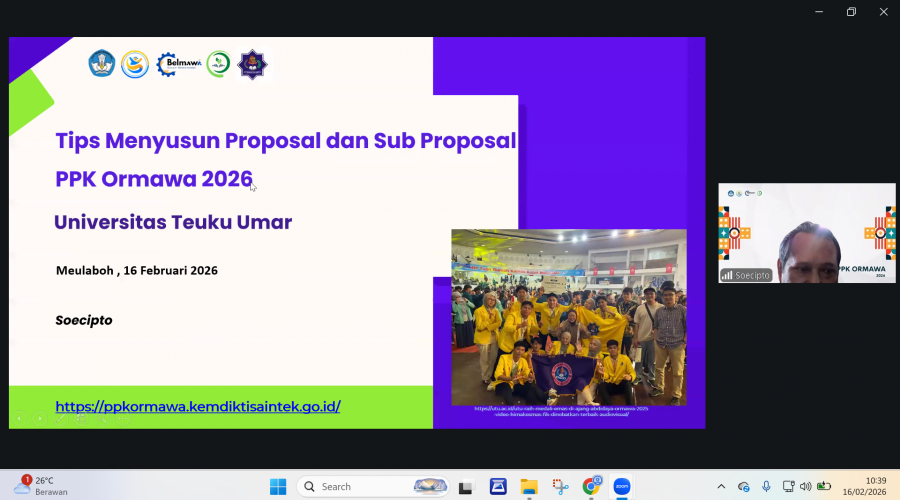The image size is (900, 500).
Task: Click the group photo on the slide
Action: tap(568, 317)
